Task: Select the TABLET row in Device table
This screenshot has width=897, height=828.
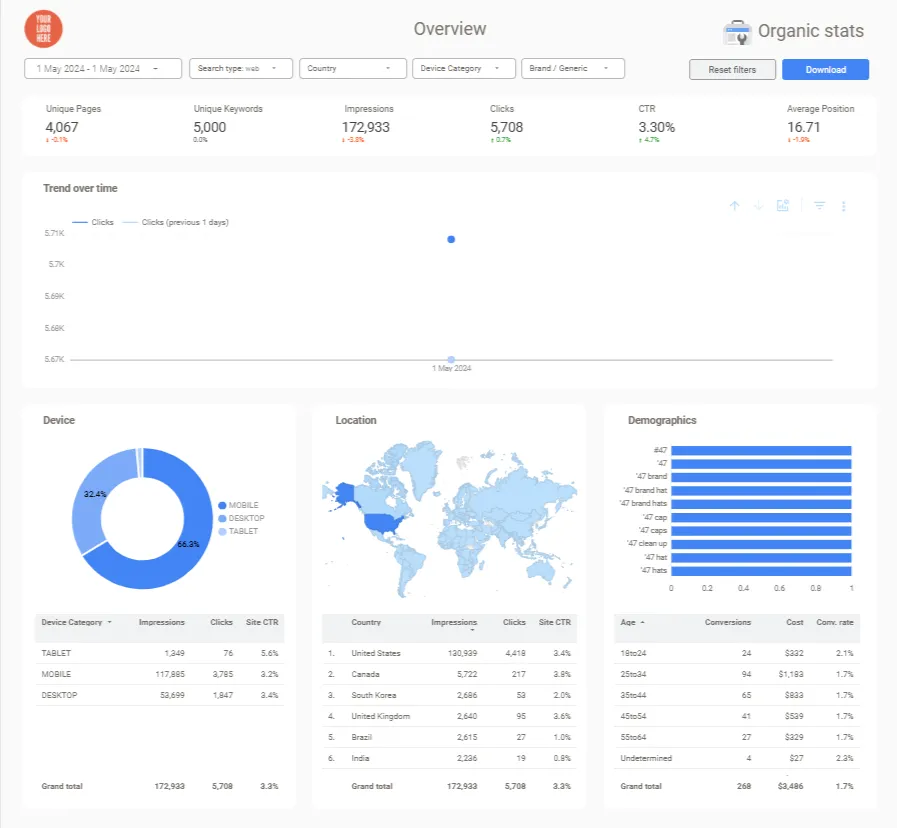Action: [x=160, y=653]
